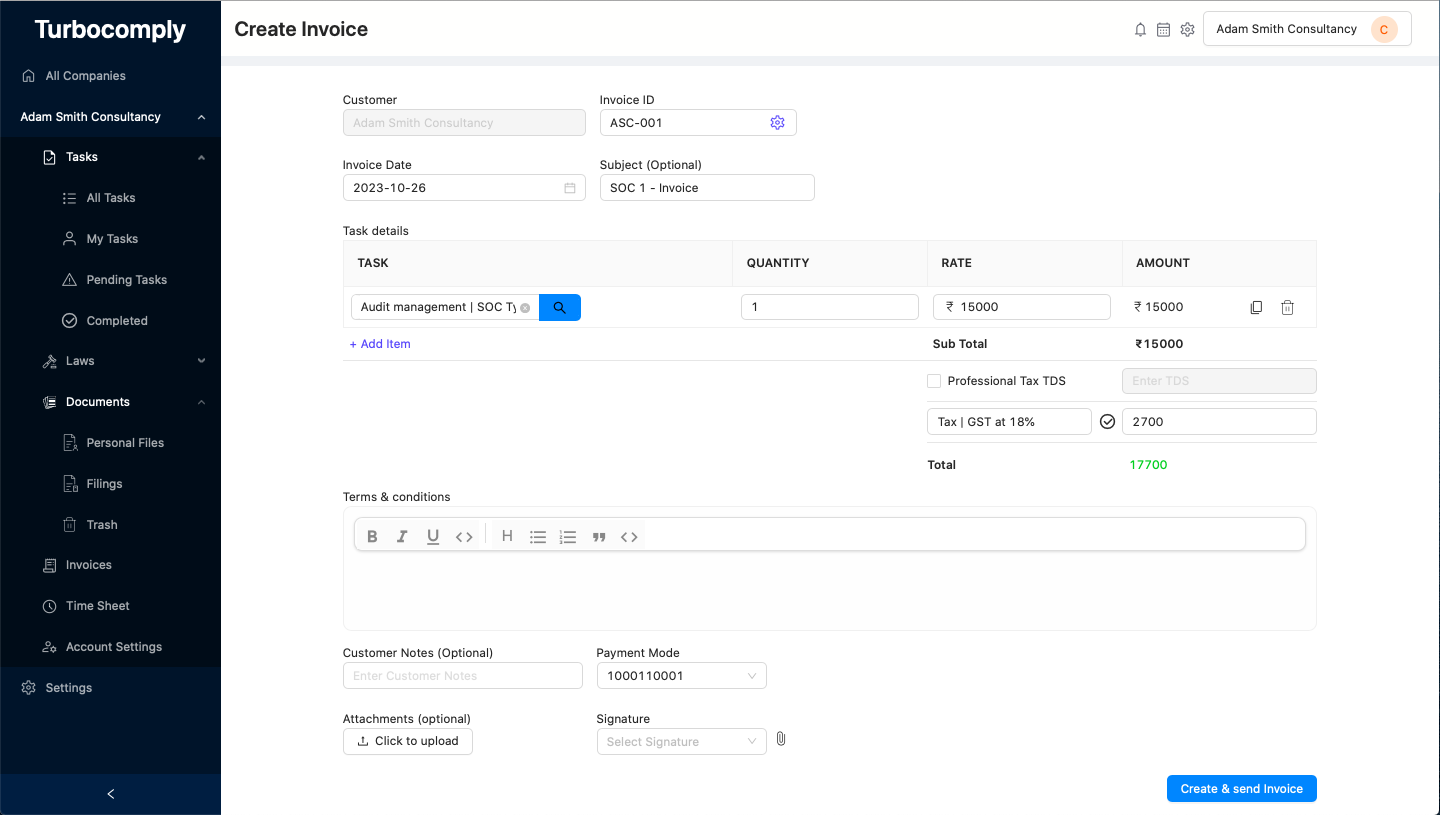Click the calendar icon in the top bar

coord(1163,29)
